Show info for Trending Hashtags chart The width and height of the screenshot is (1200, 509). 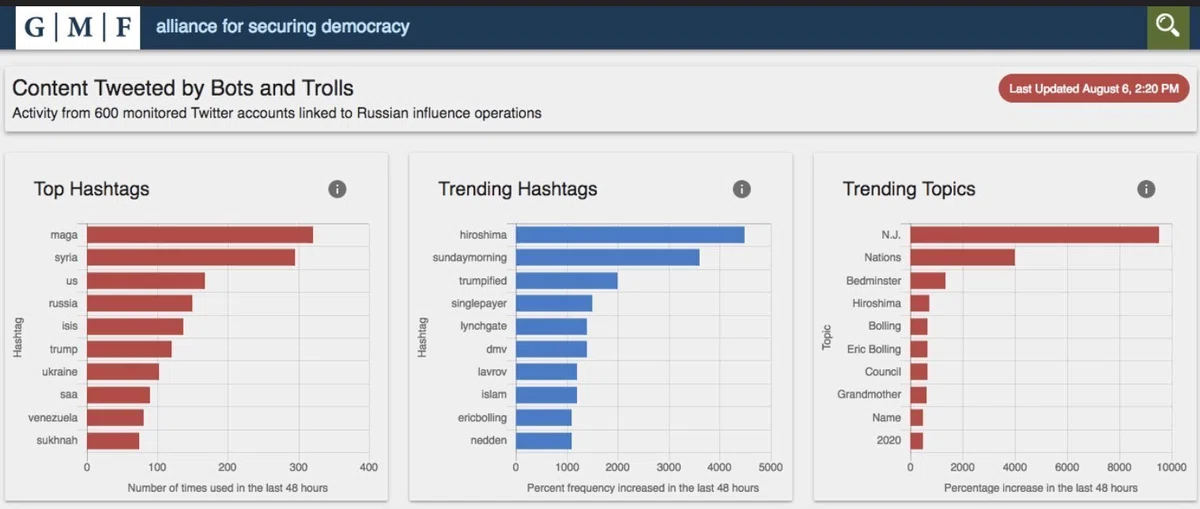point(741,189)
